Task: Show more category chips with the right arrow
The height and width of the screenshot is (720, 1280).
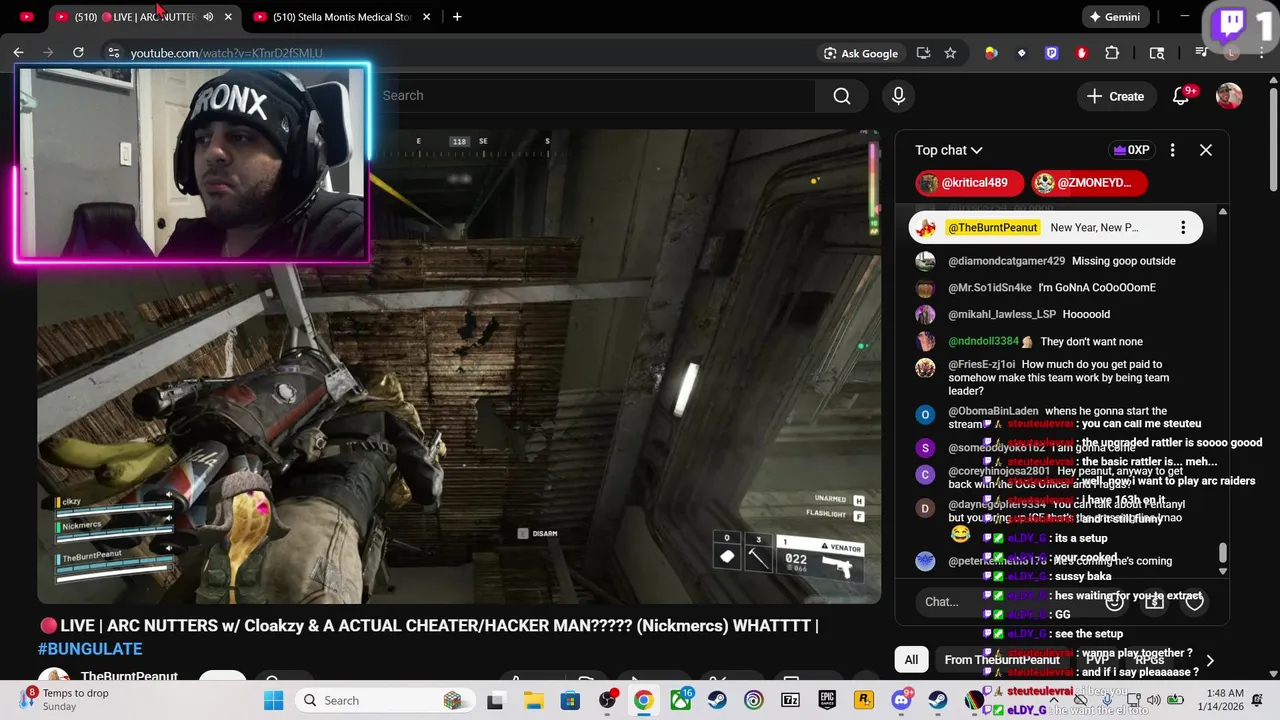Action: tap(1210, 660)
